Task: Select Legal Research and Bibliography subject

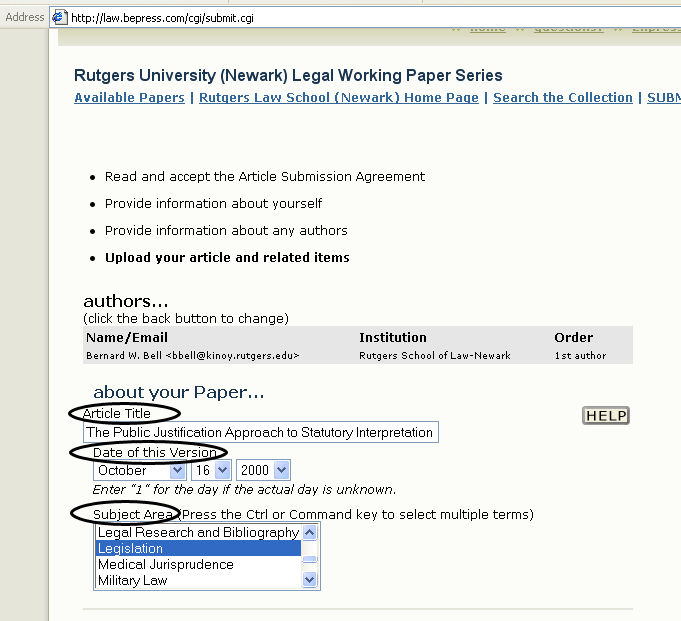Action: [x=198, y=532]
